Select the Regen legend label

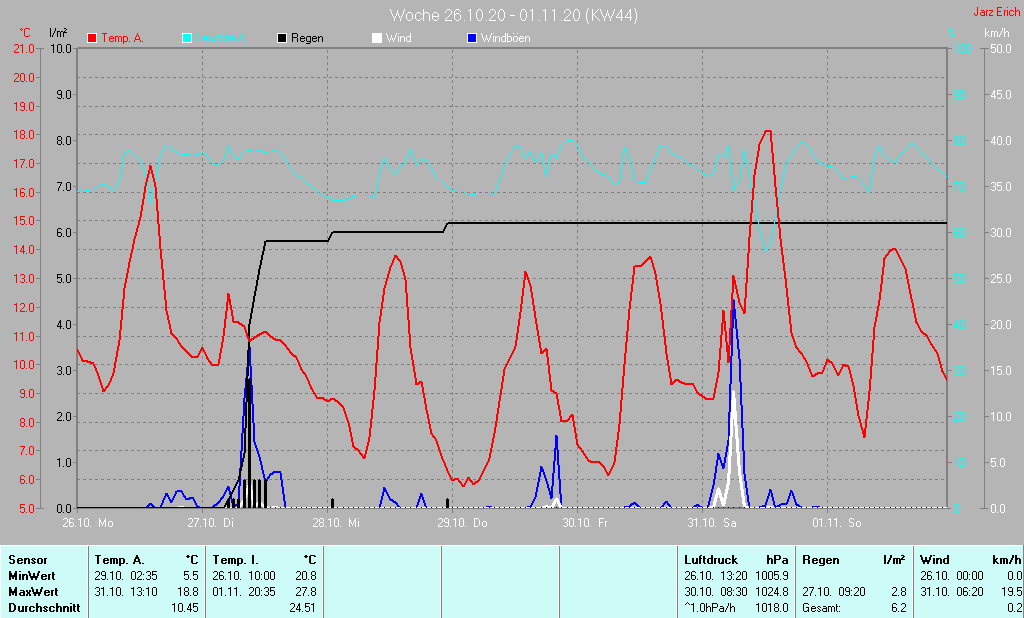point(307,38)
